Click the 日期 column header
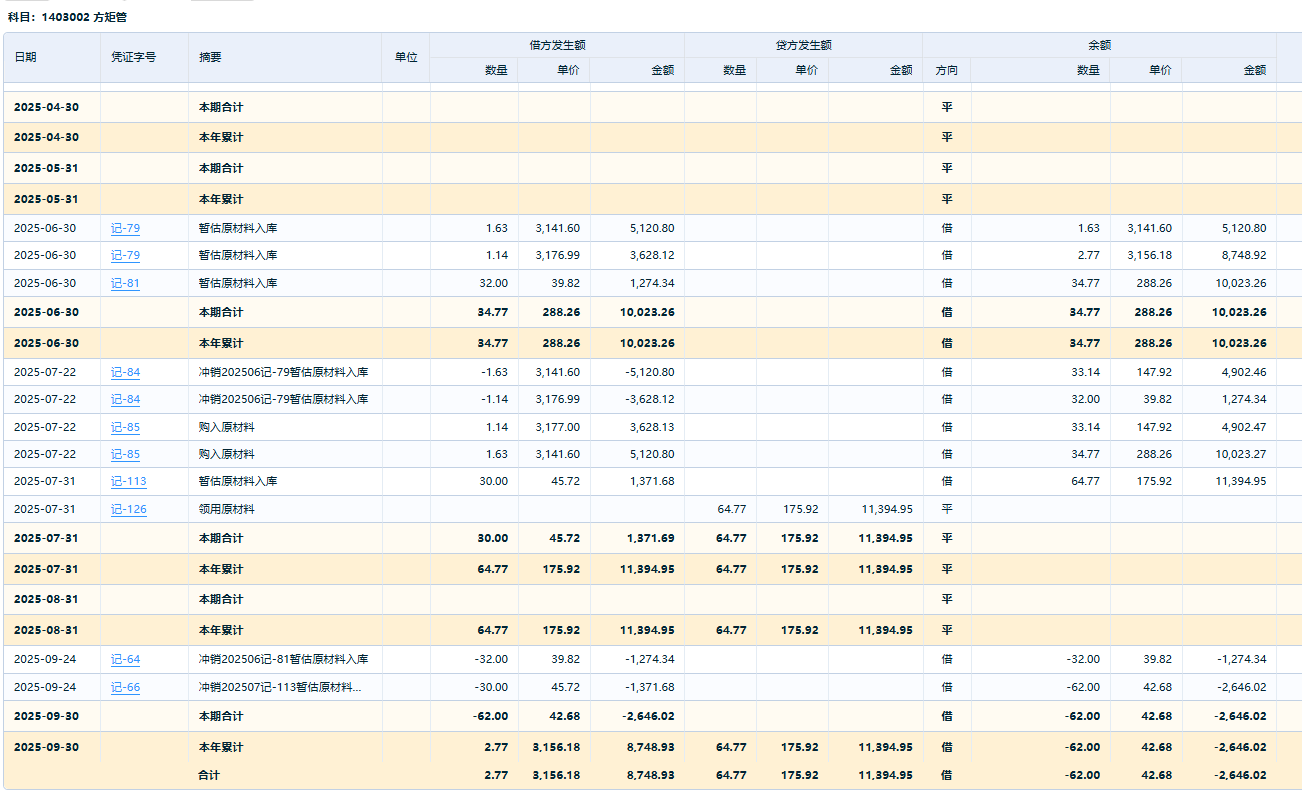Image resolution: width=1302 pixels, height=794 pixels. coord(26,58)
